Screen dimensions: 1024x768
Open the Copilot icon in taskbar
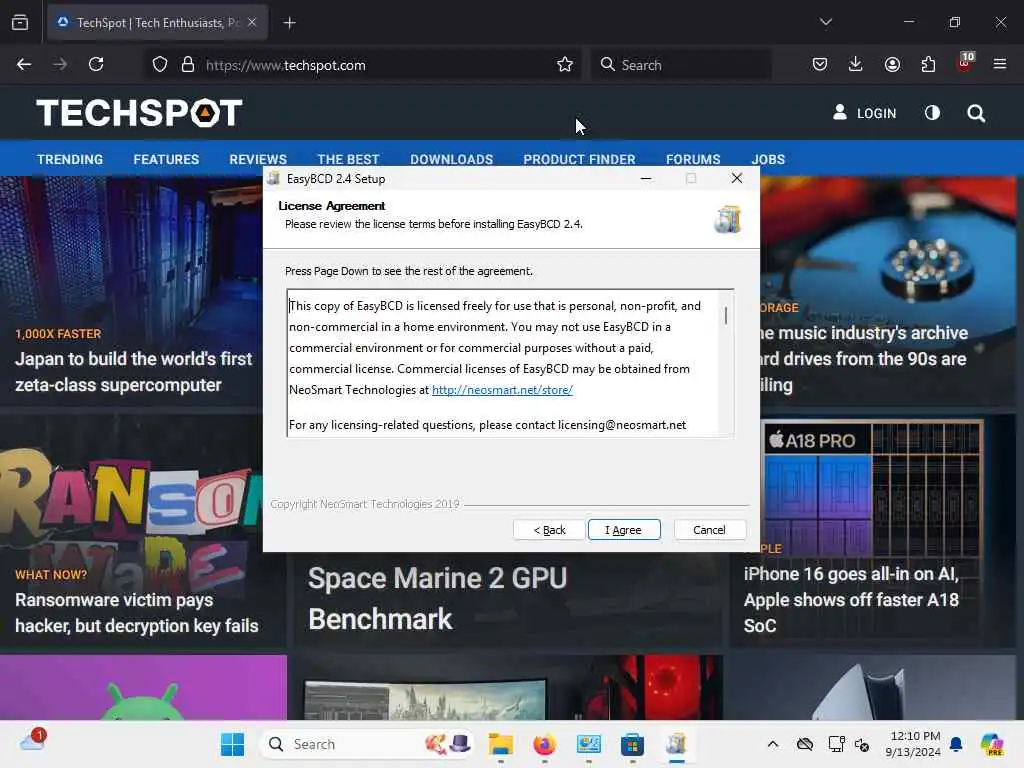click(992, 744)
